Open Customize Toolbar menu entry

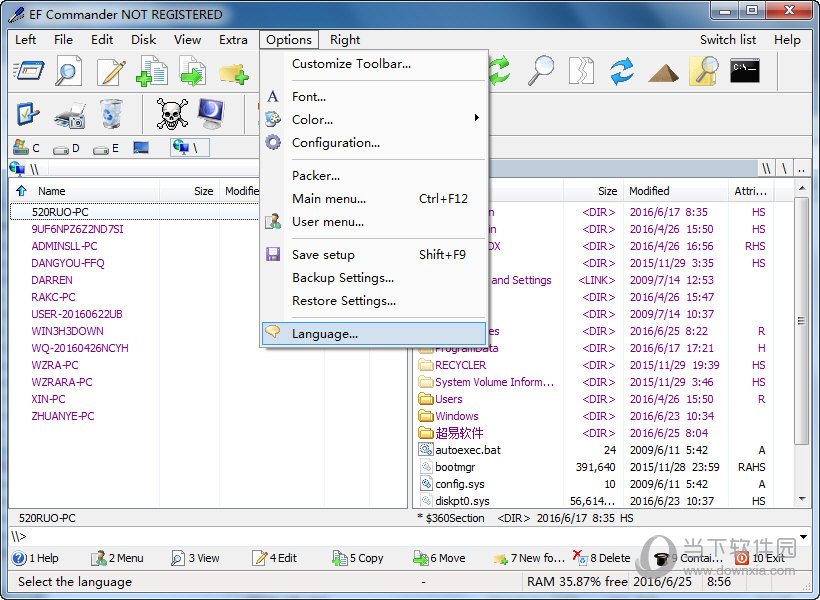coord(373,64)
